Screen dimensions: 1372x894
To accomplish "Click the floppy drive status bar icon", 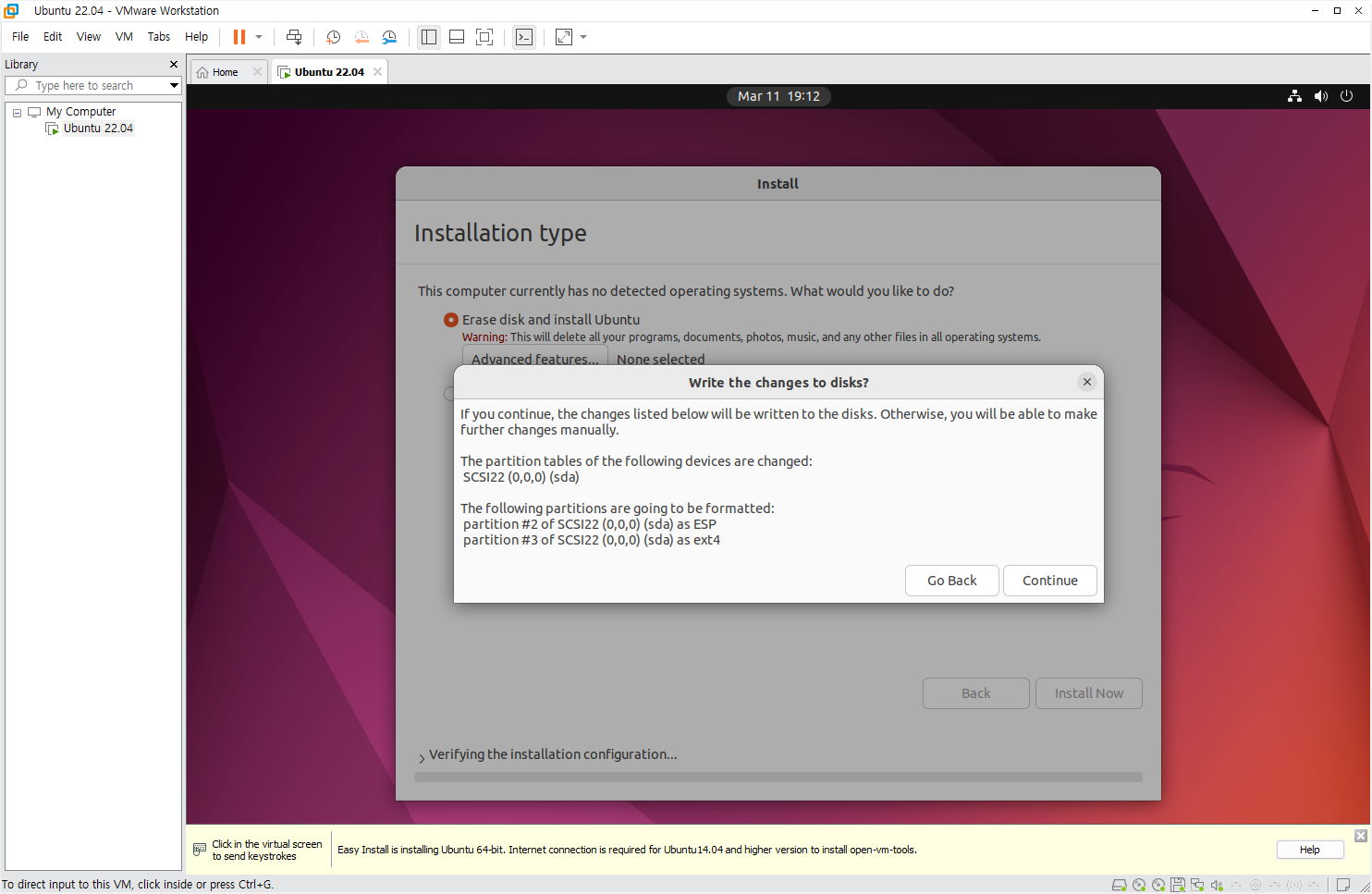I will (x=1178, y=885).
